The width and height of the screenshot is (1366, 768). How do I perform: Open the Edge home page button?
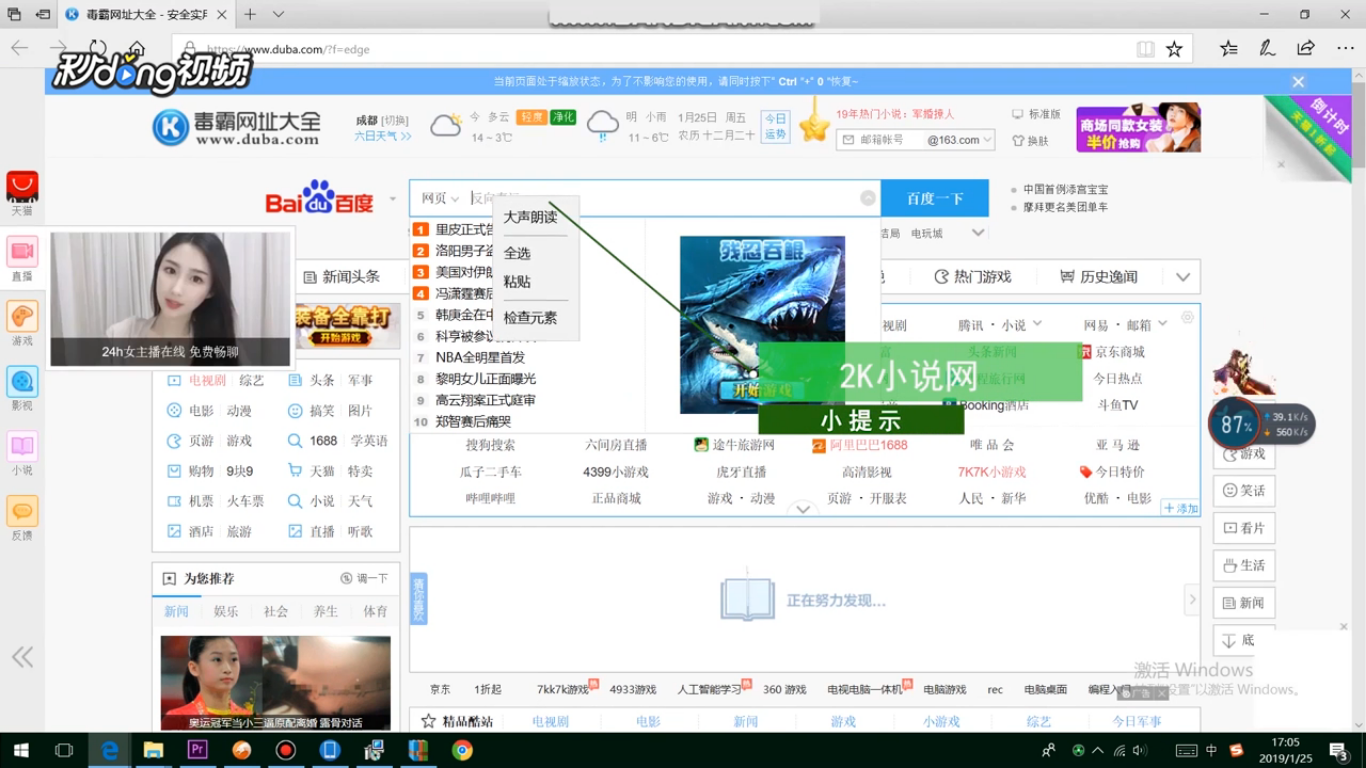137,48
